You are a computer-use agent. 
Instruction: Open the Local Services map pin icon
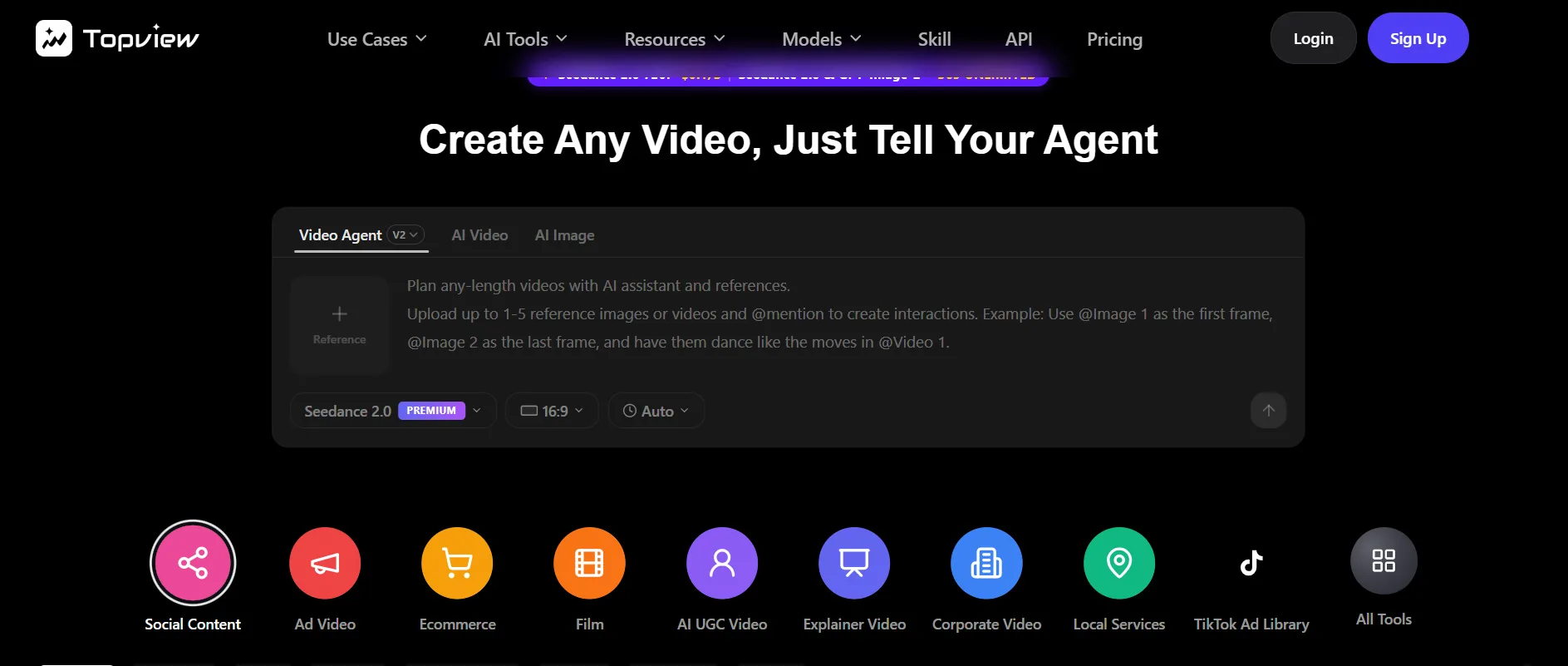[1119, 563]
